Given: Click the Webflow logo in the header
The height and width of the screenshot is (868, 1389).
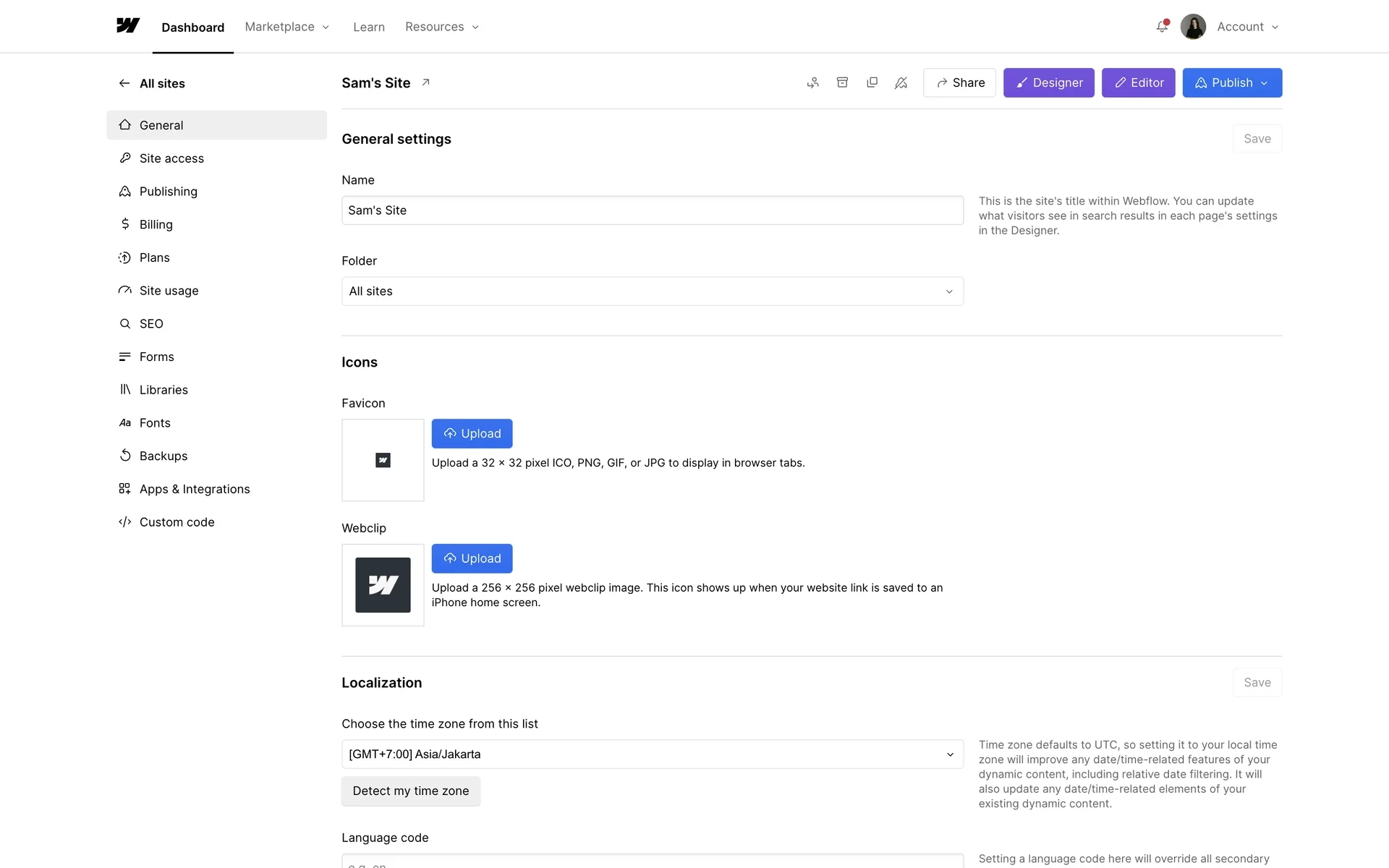Looking at the screenshot, I should click(128, 26).
